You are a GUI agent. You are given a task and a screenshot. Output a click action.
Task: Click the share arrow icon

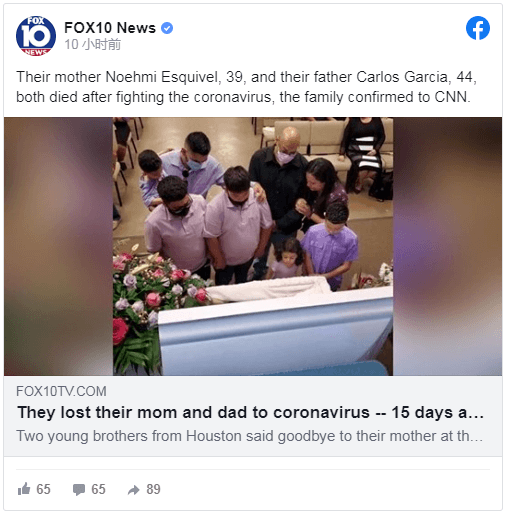tap(134, 490)
